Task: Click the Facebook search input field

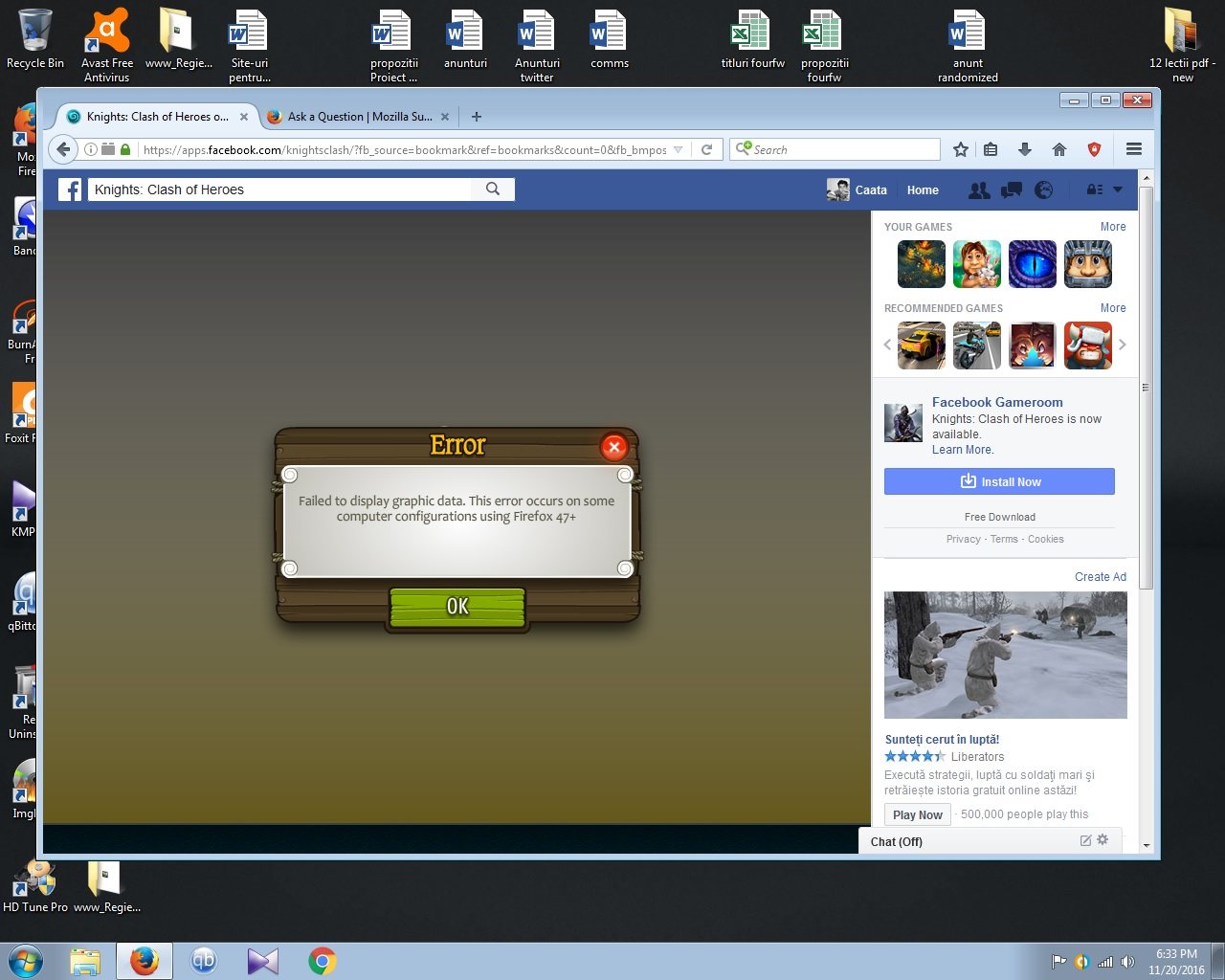Action: (280, 189)
